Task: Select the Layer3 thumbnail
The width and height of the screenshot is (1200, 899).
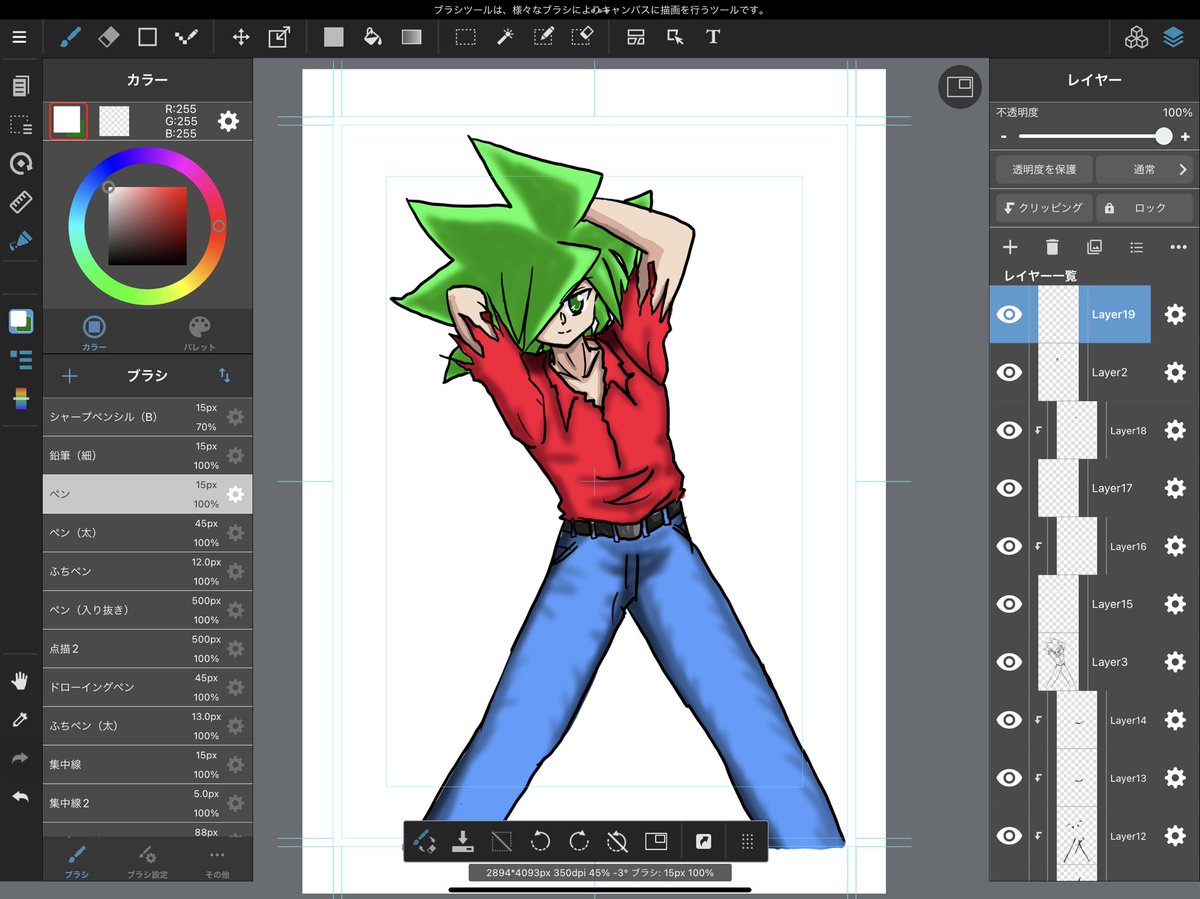Action: [1058, 662]
